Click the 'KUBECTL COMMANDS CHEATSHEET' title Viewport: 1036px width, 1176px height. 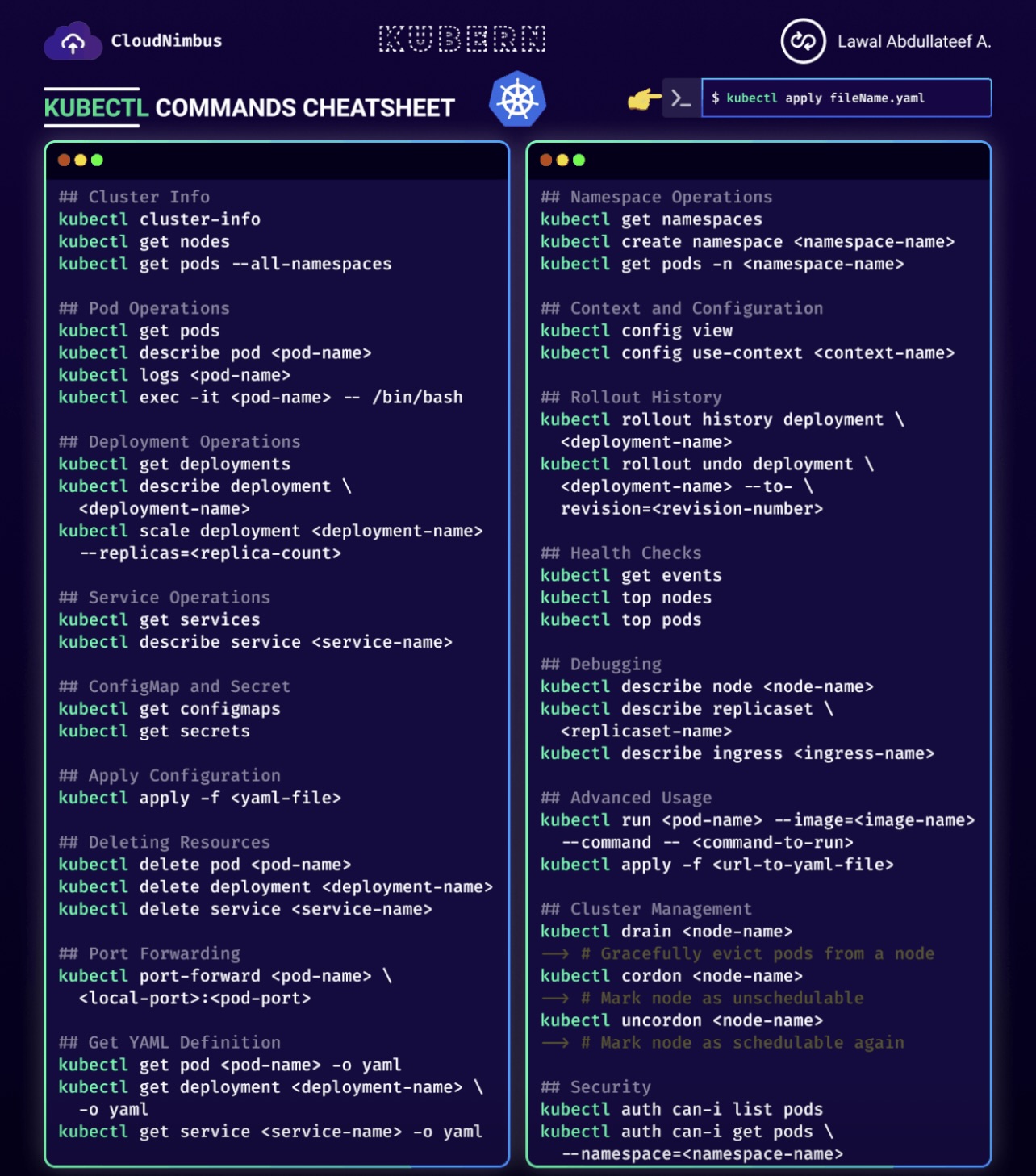point(249,108)
